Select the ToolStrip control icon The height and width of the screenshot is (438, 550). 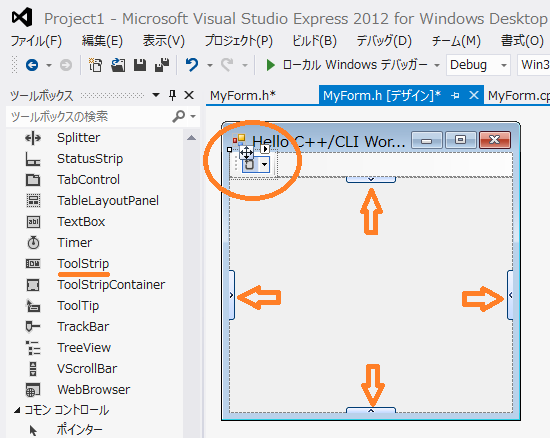pyautogui.click(x=33, y=264)
